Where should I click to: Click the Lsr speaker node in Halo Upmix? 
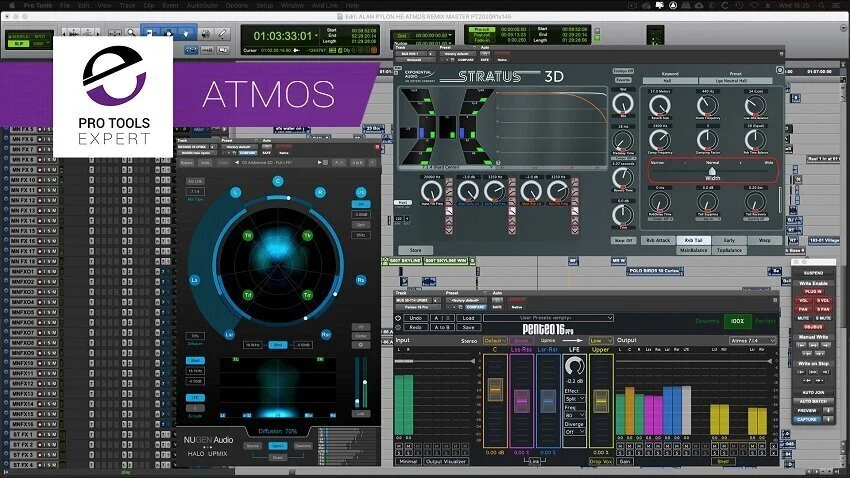point(229,334)
